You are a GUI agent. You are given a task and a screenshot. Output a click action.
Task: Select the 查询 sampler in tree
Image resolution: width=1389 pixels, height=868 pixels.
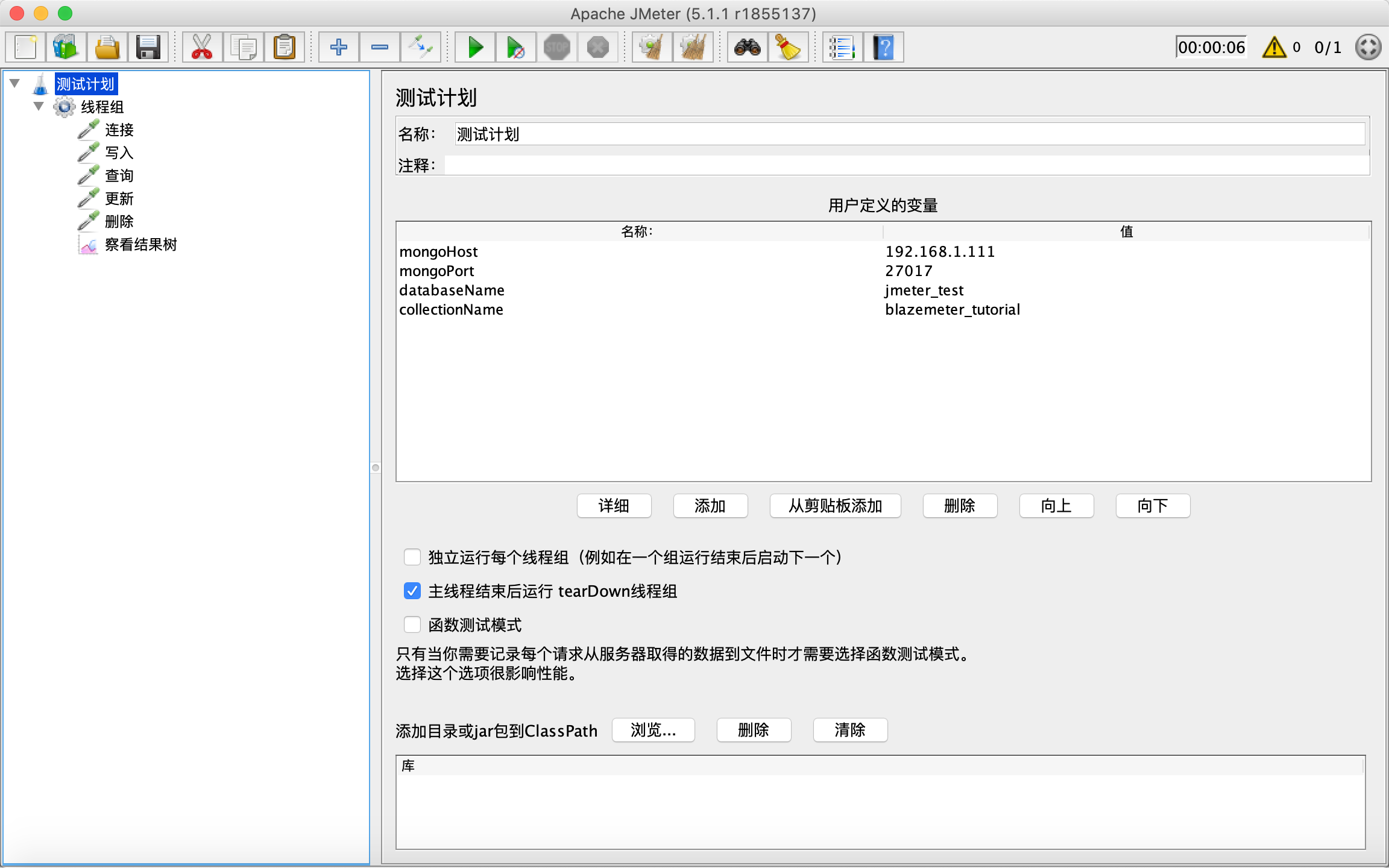click(119, 176)
